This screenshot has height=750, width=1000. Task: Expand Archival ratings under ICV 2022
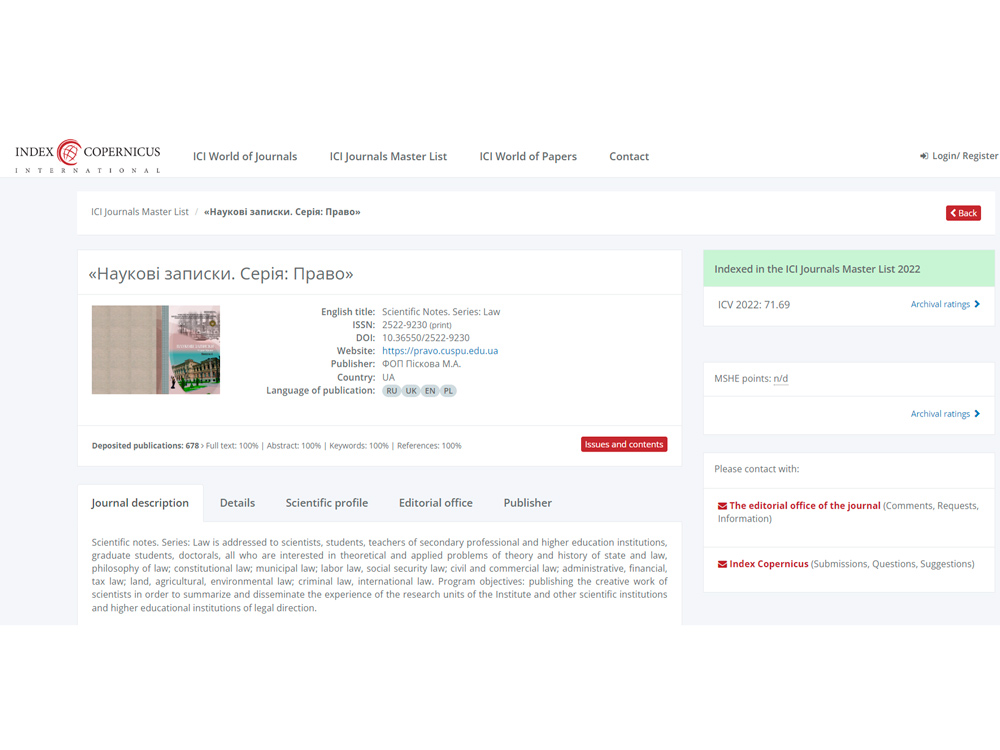click(x=945, y=304)
